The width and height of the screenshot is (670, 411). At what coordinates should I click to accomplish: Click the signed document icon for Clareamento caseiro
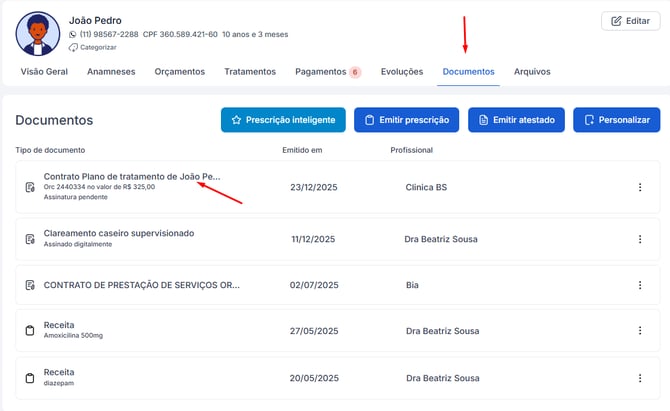coord(30,239)
